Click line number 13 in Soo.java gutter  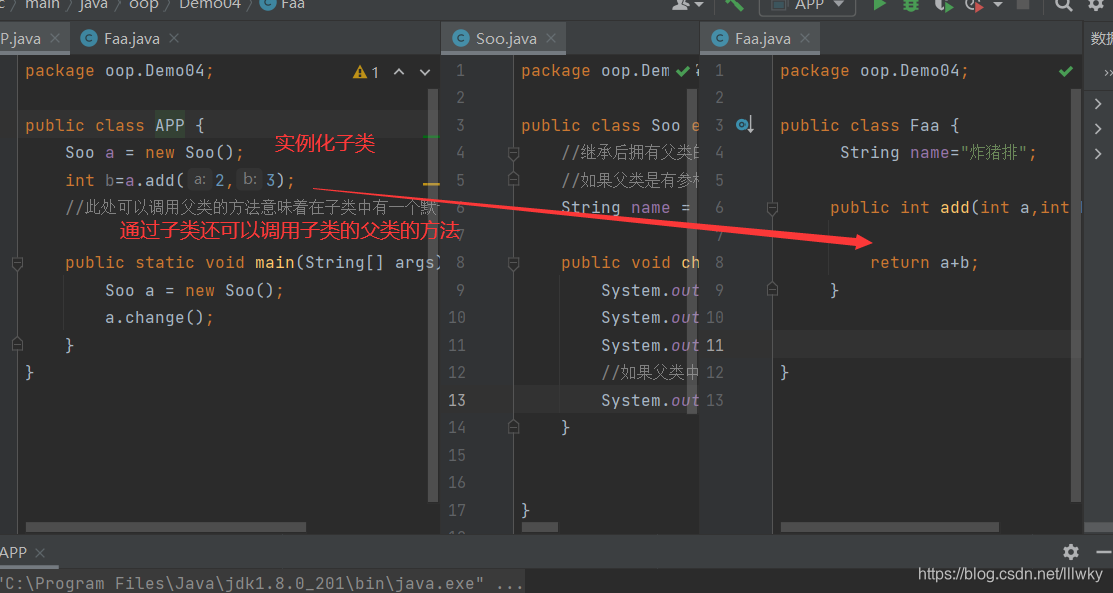[457, 401]
